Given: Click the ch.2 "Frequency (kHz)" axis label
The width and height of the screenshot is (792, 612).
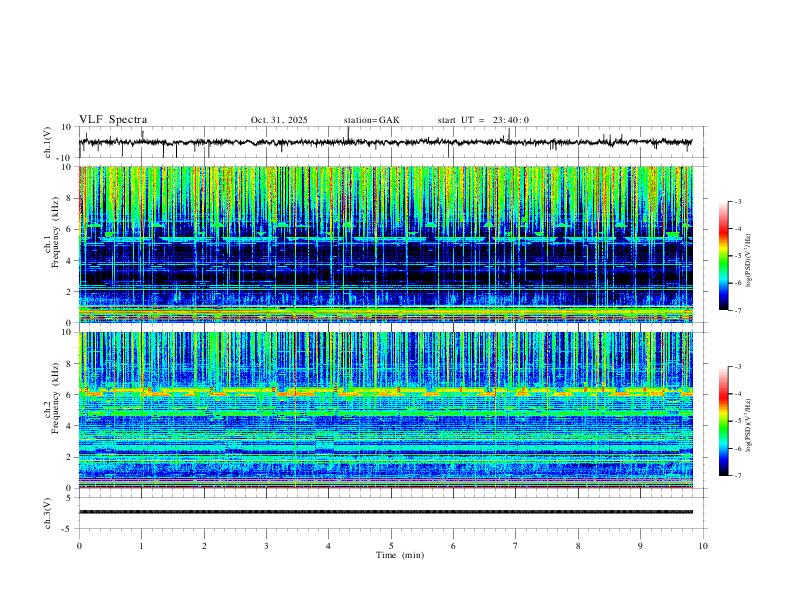Looking at the screenshot, I should coord(55,398).
